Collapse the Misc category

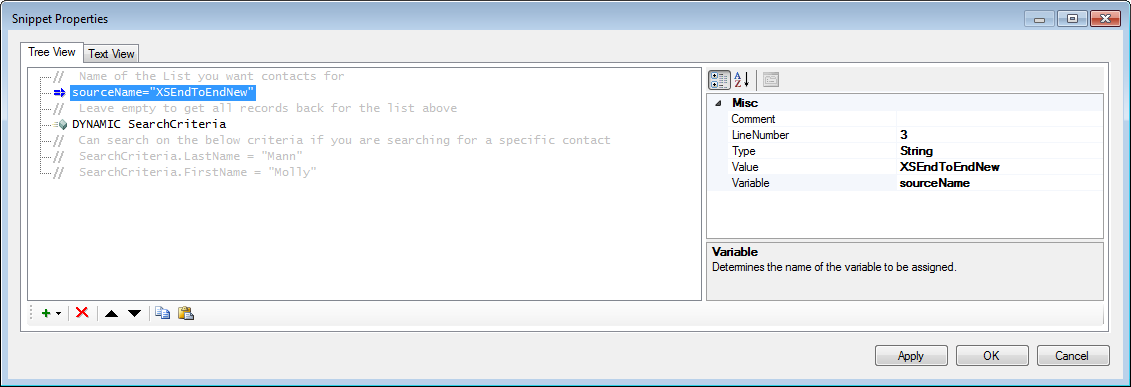[718, 103]
